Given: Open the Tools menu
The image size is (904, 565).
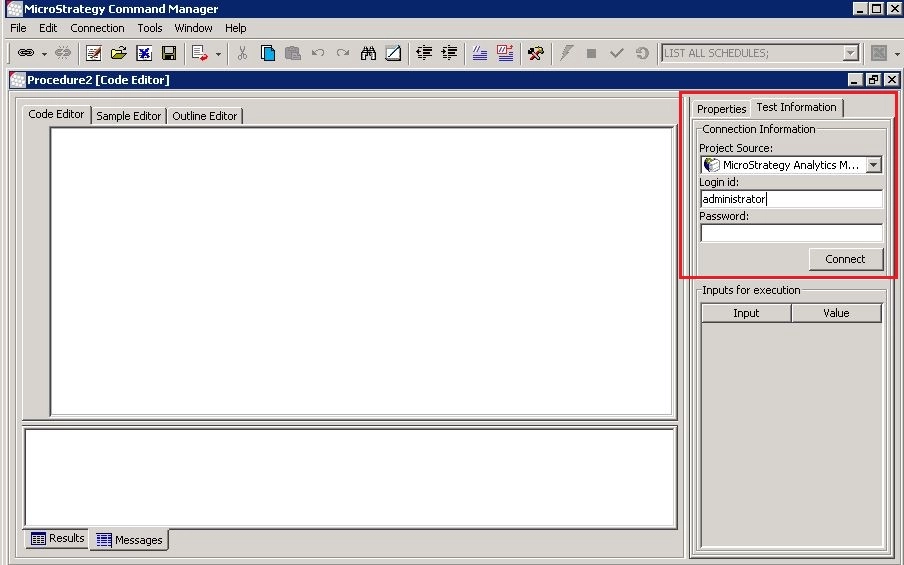Looking at the screenshot, I should (150, 28).
